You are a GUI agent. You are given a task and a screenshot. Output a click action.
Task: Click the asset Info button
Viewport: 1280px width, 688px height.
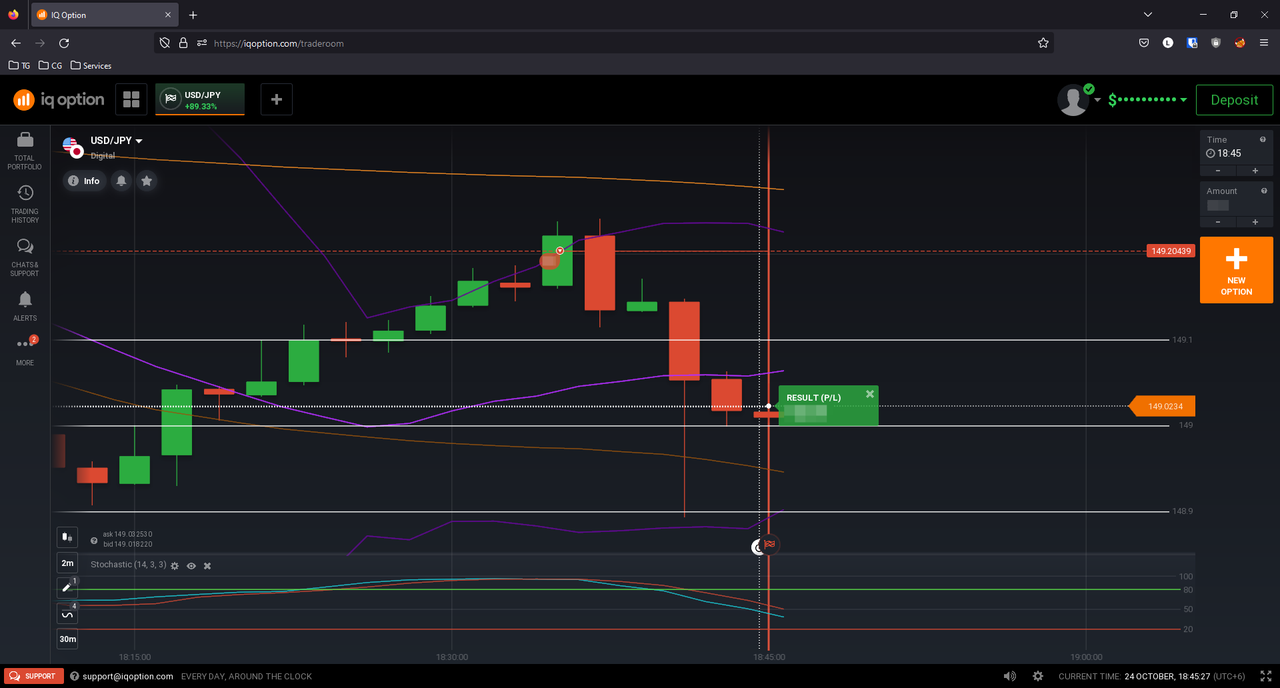pos(84,181)
